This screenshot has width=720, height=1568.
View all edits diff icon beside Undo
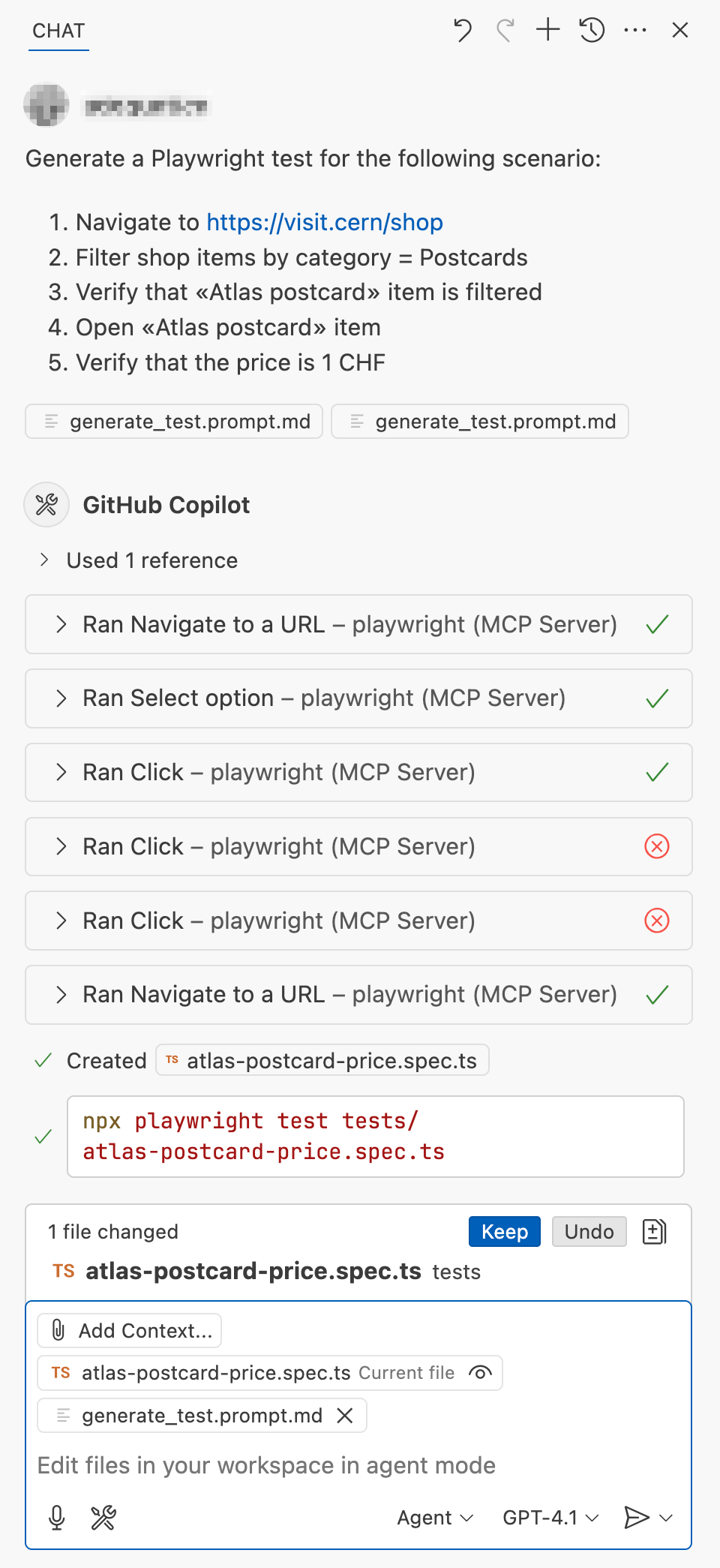tap(654, 1232)
